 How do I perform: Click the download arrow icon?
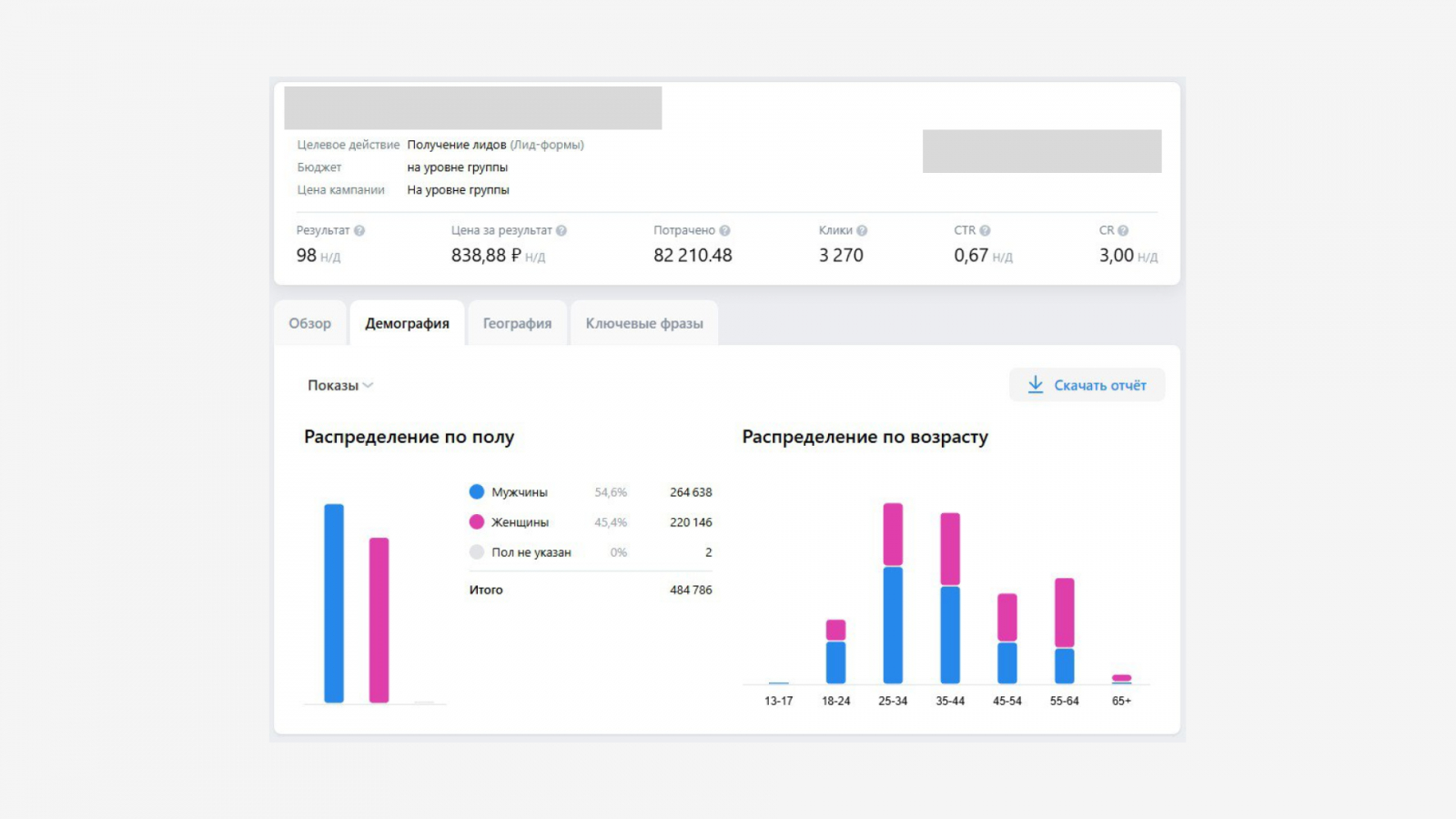(x=1036, y=385)
